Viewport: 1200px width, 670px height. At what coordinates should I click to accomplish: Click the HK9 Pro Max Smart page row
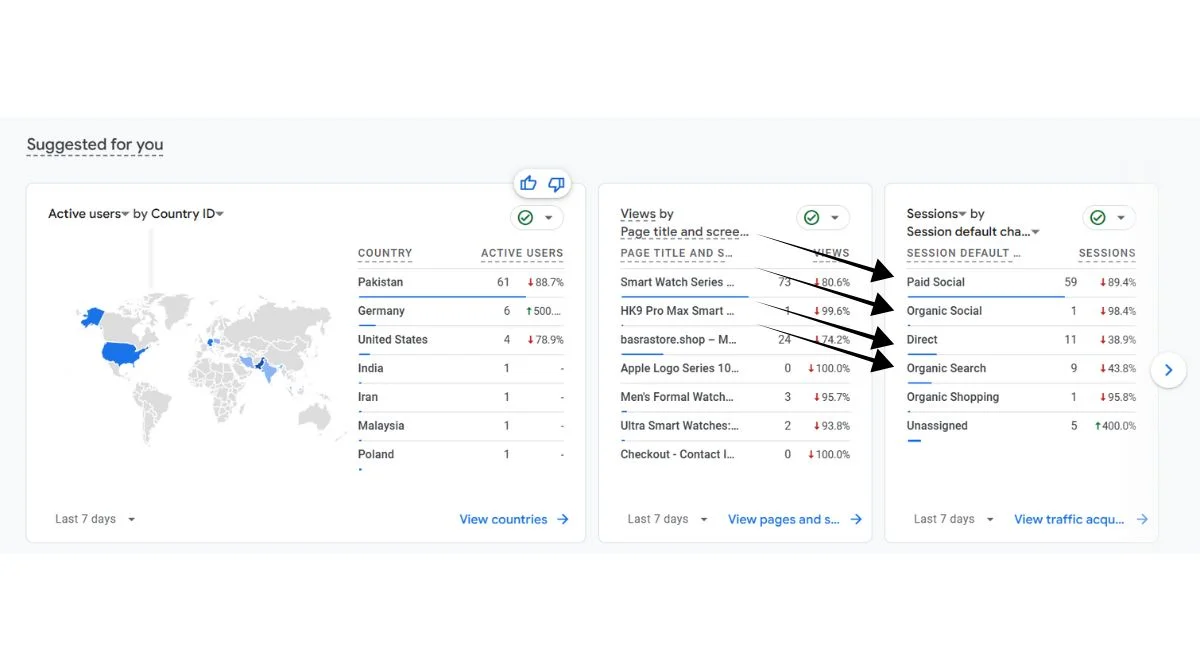point(735,311)
